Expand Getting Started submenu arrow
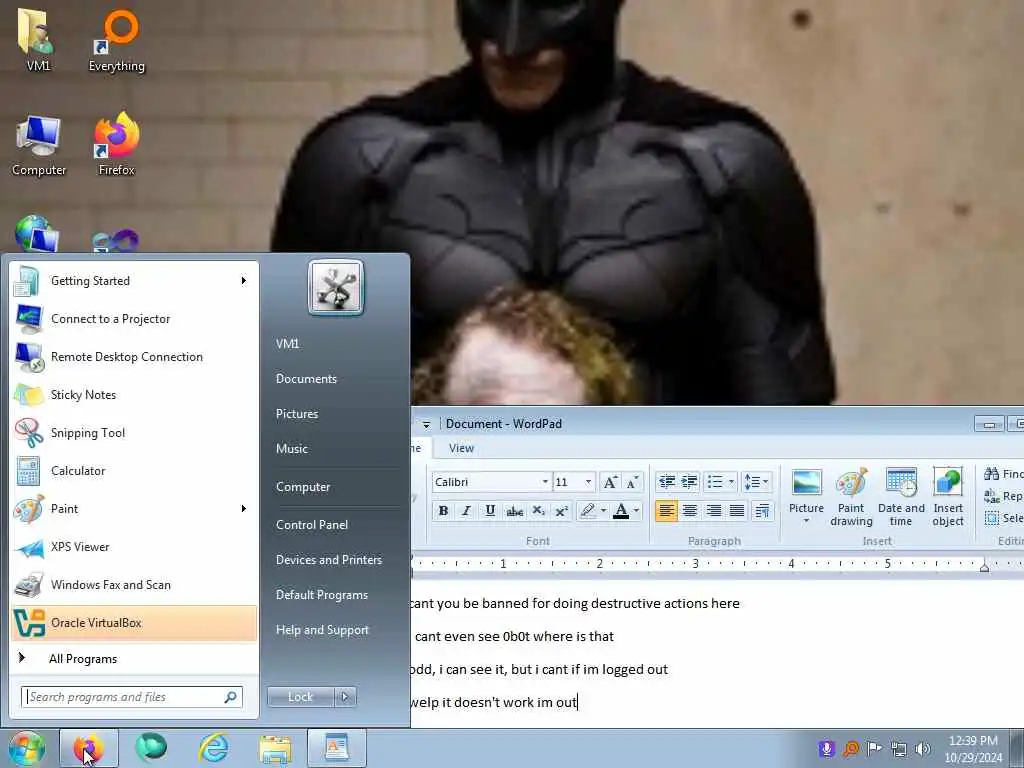 coord(244,281)
